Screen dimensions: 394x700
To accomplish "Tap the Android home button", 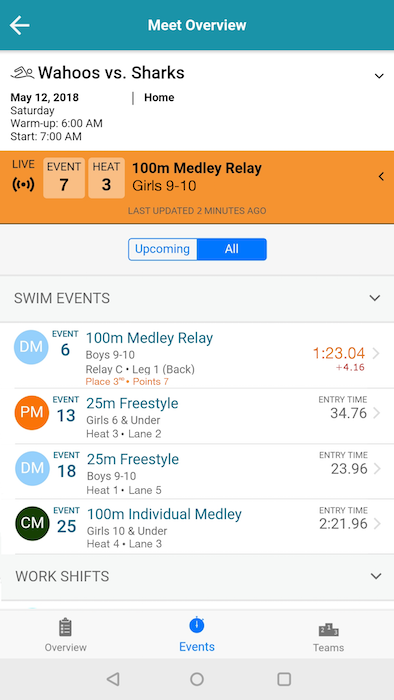I will pyautogui.click(x=197, y=679).
